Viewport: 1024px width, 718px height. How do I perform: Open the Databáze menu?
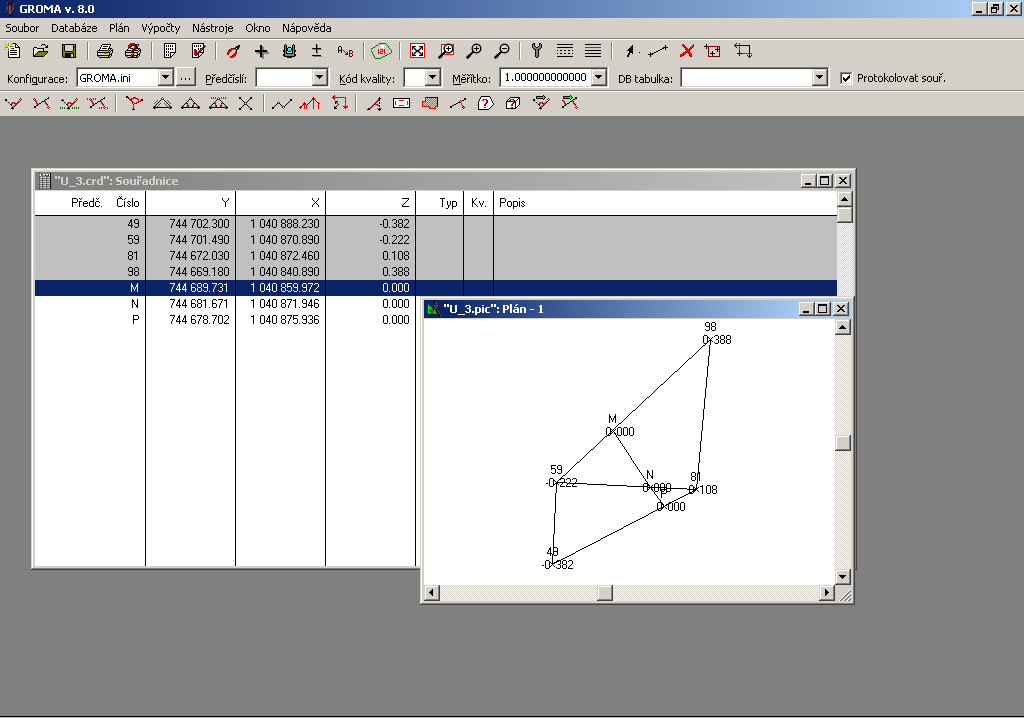[74, 28]
